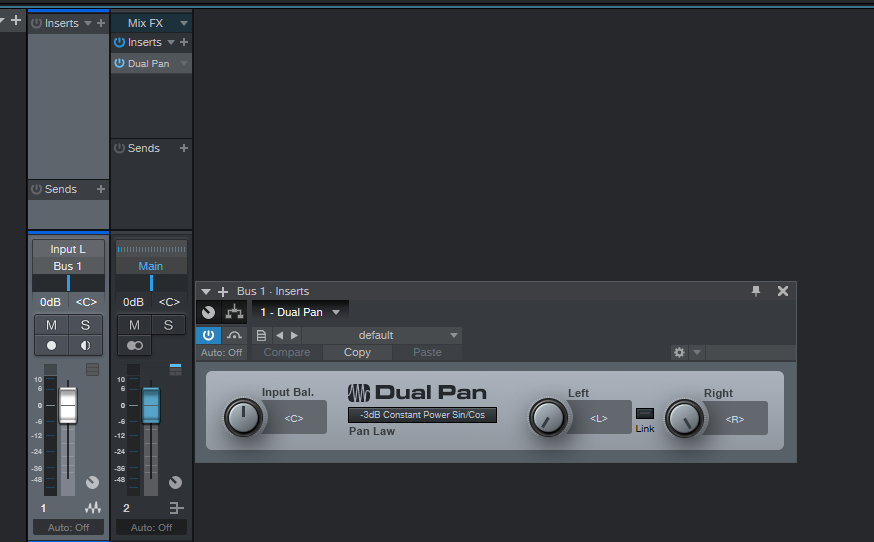Viewport: 874px width, 542px height.
Task: Load previous preset with left arrow
Action: tap(279, 335)
